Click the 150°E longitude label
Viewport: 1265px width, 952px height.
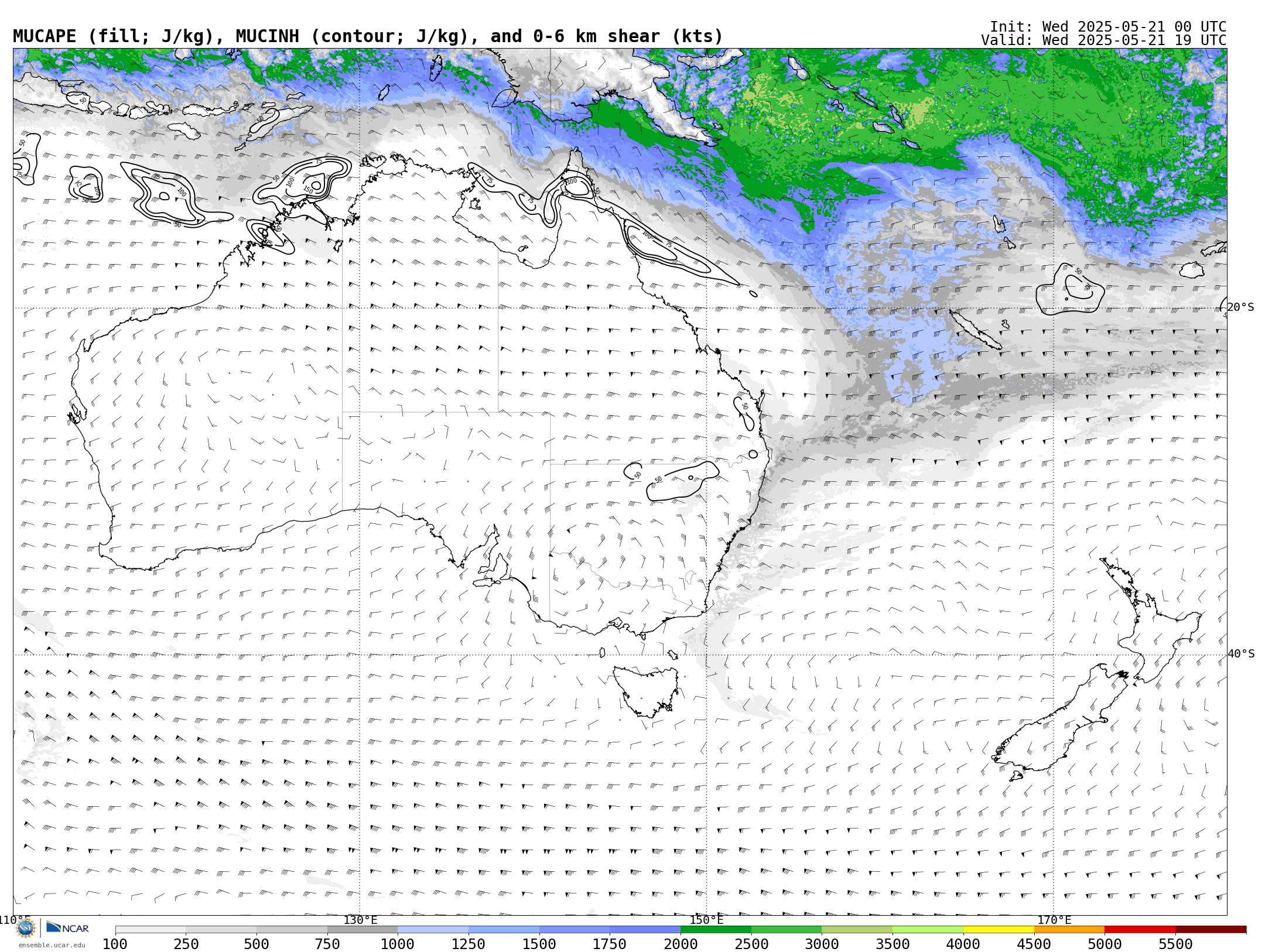706,920
